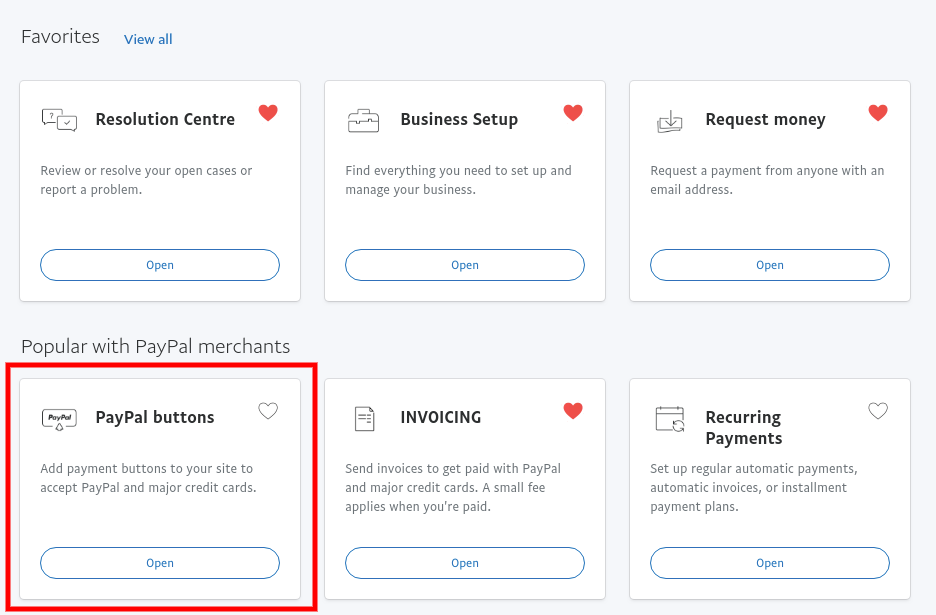936x615 pixels.
Task: Click the Resolution Centre chat icon
Action: [59, 120]
